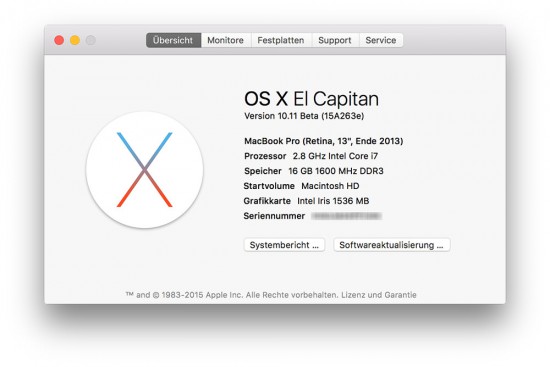Select the Übersicht tab

(173, 40)
